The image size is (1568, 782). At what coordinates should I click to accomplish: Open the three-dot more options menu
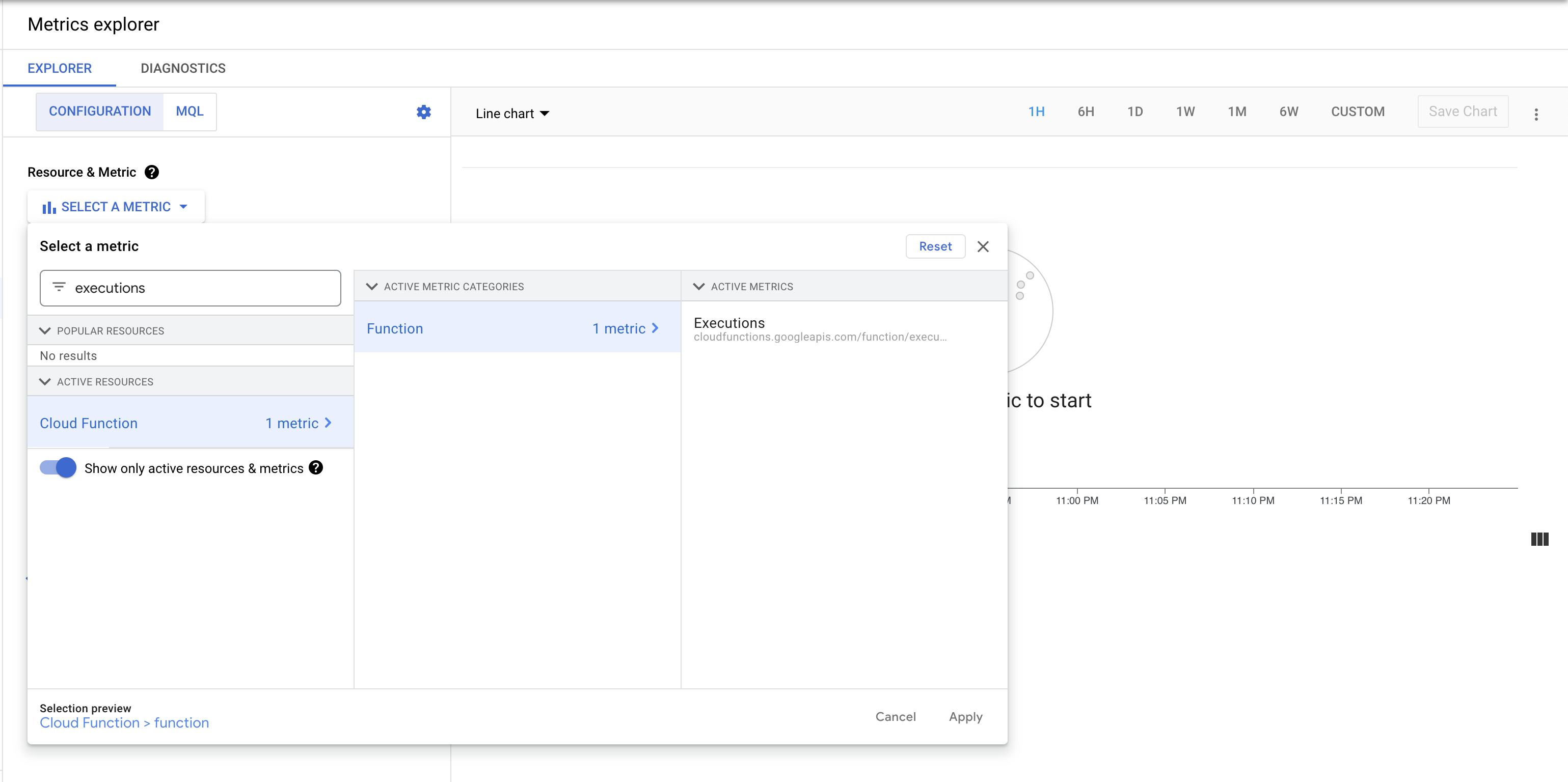point(1536,114)
